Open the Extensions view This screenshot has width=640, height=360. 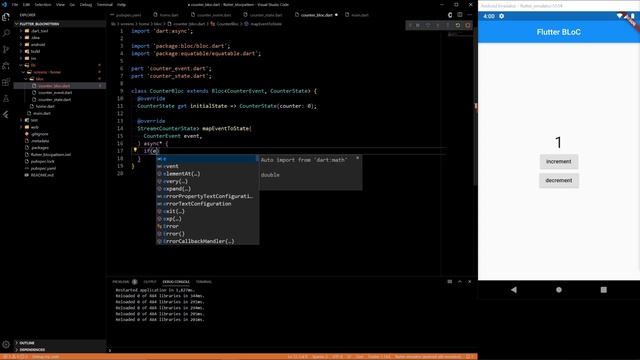(x=6, y=82)
